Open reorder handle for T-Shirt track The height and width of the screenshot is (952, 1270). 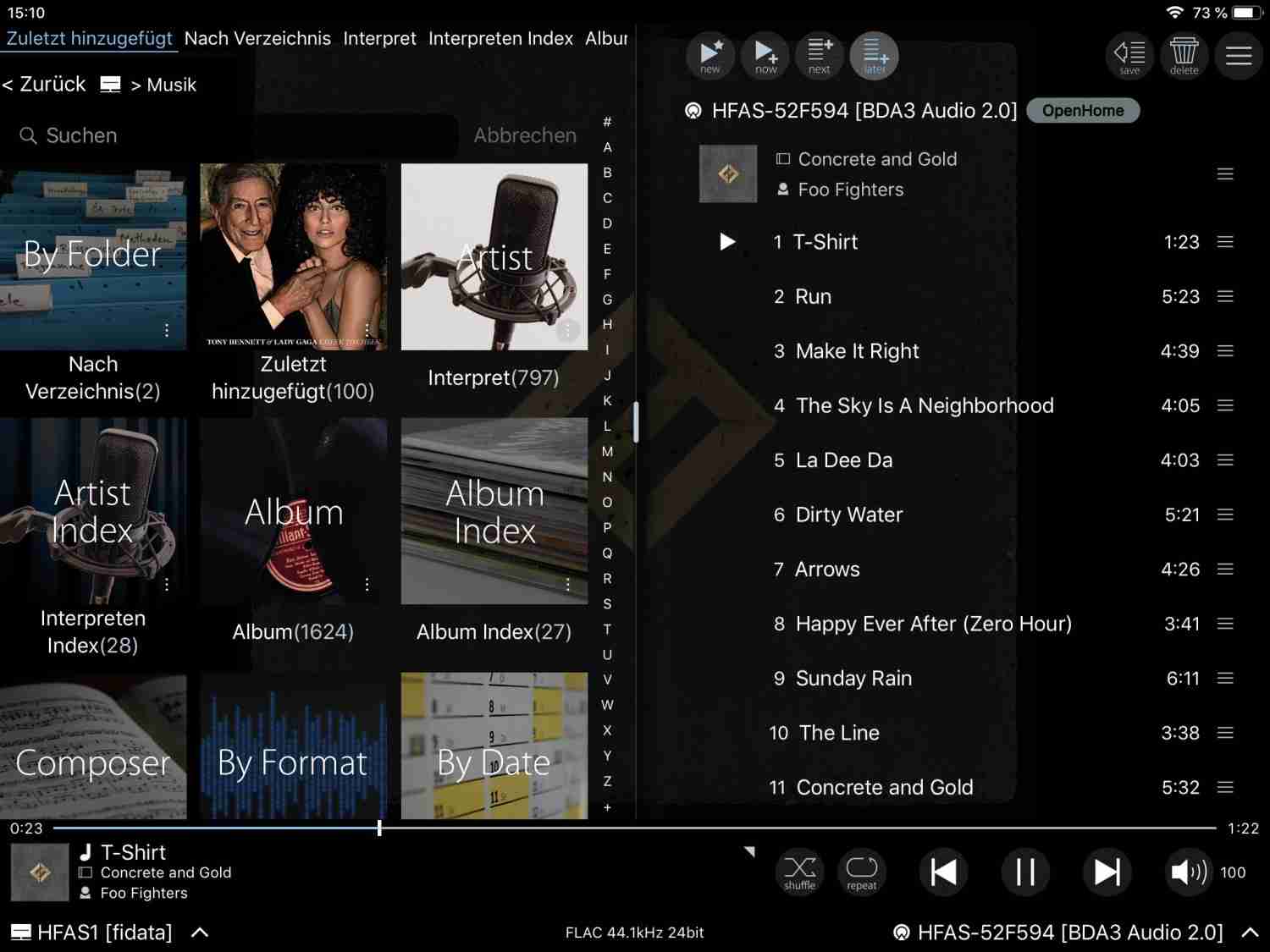click(1225, 242)
